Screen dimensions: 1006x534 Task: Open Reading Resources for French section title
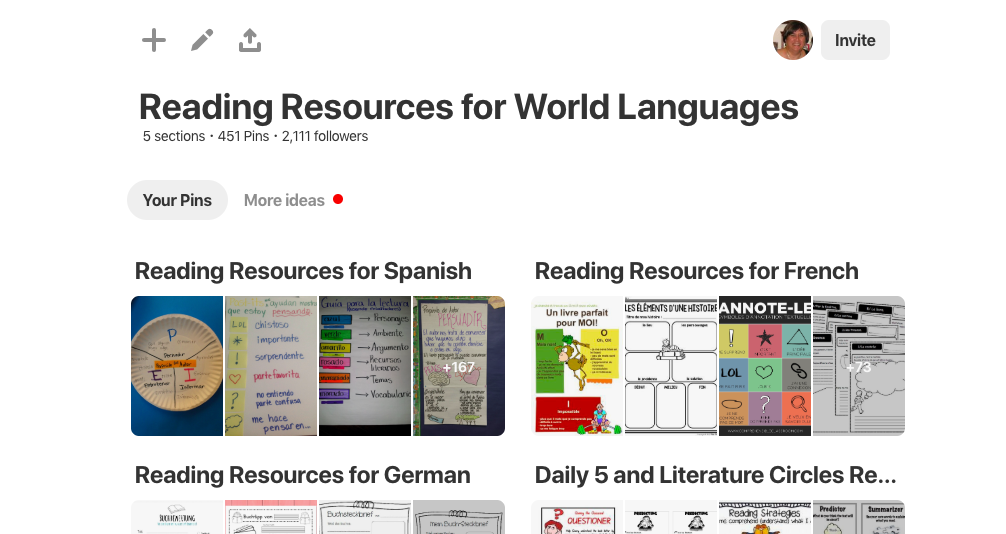pyautogui.click(x=696, y=271)
